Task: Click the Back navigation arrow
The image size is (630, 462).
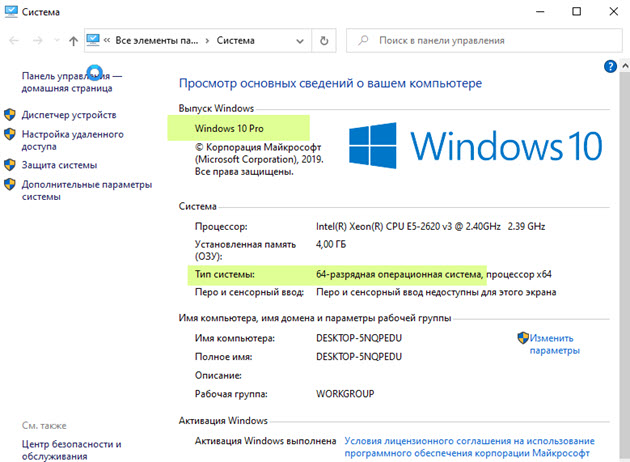Action: coord(14,41)
